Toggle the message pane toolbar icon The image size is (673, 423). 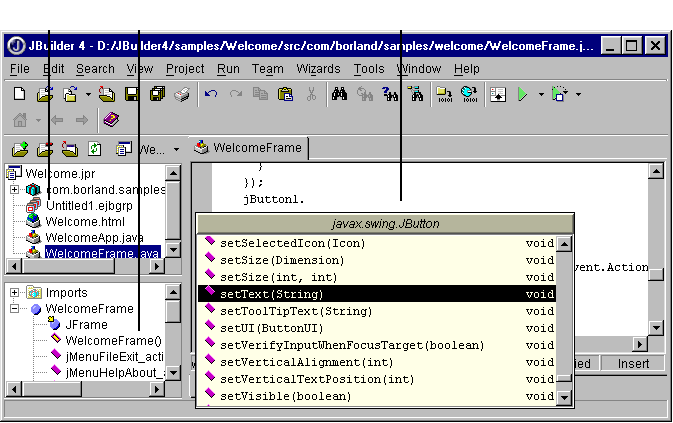pos(498,94)
